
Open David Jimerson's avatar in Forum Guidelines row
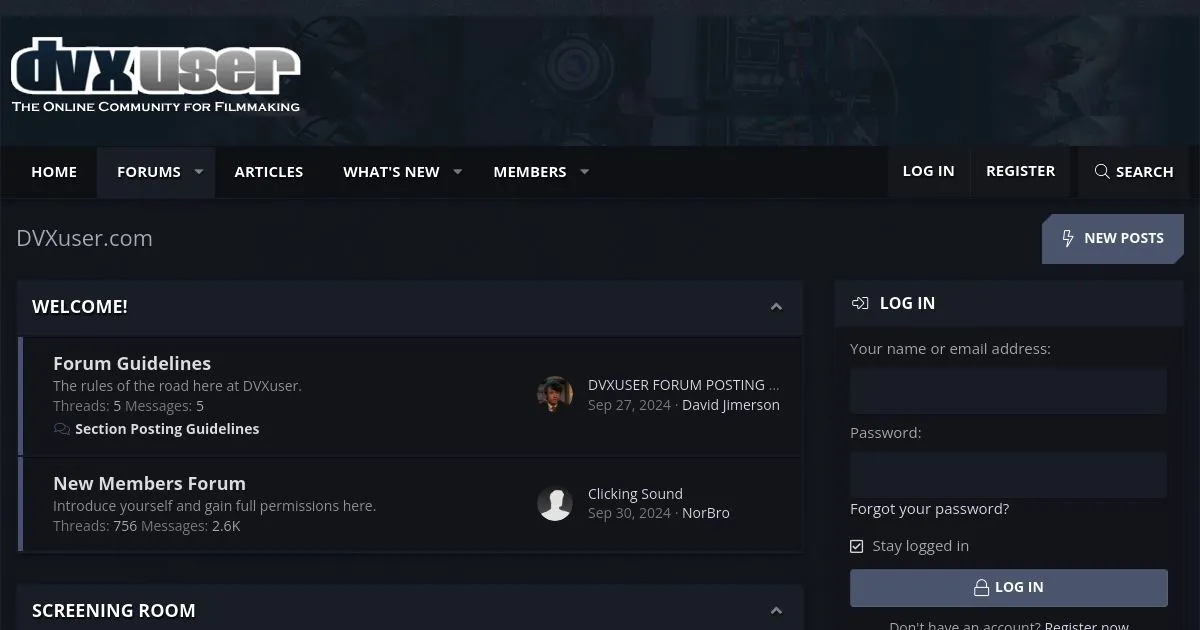[555, 395]
